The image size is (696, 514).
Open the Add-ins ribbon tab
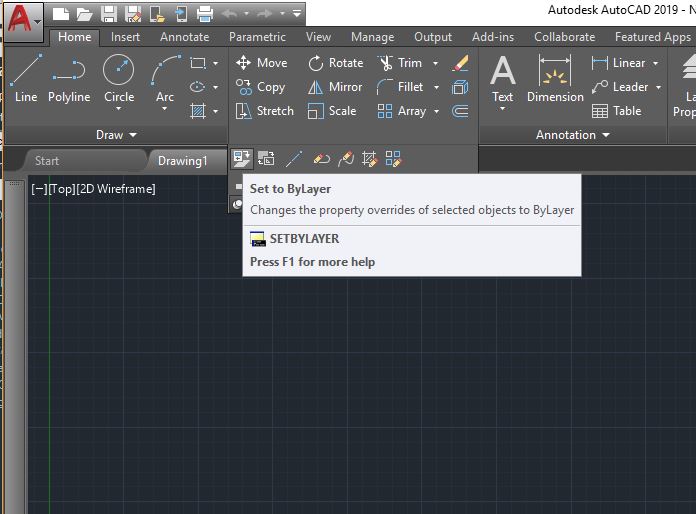coord(493,37)
